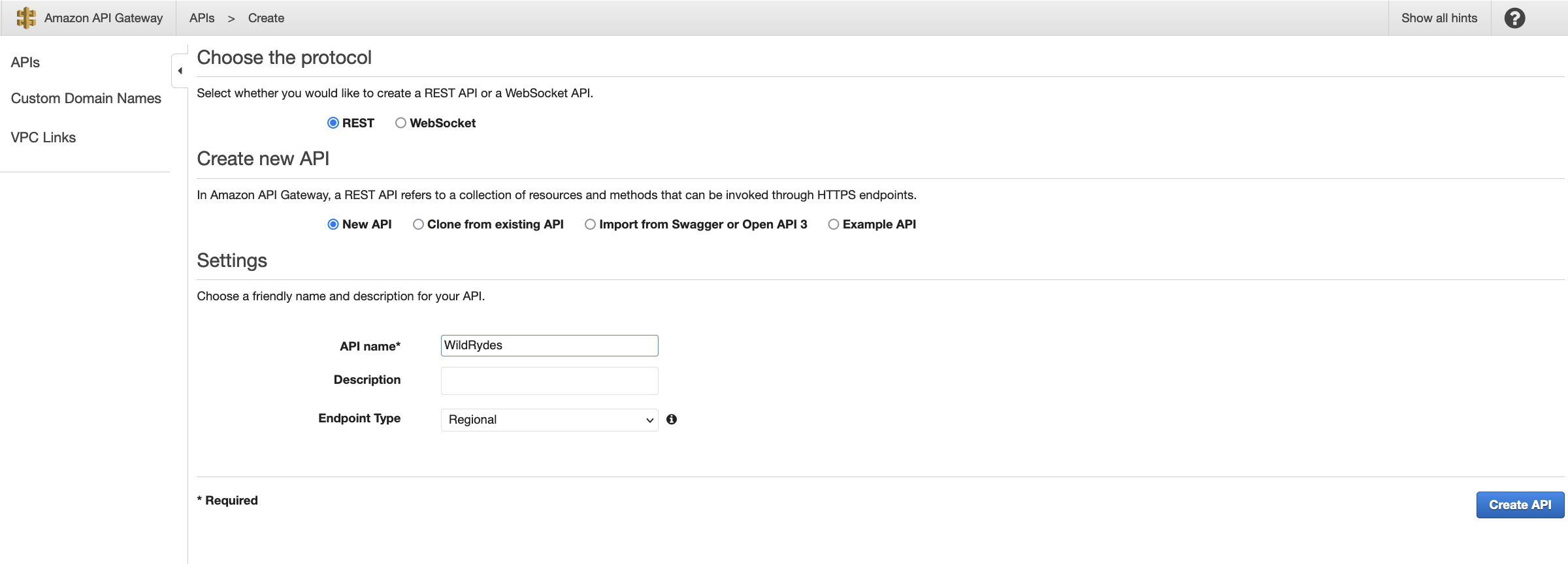Go to APIs in the breadcrumb
Image resolution: width=1568 pixels, height=564 pixels.
pyautogui.click(x=202, y=18)
